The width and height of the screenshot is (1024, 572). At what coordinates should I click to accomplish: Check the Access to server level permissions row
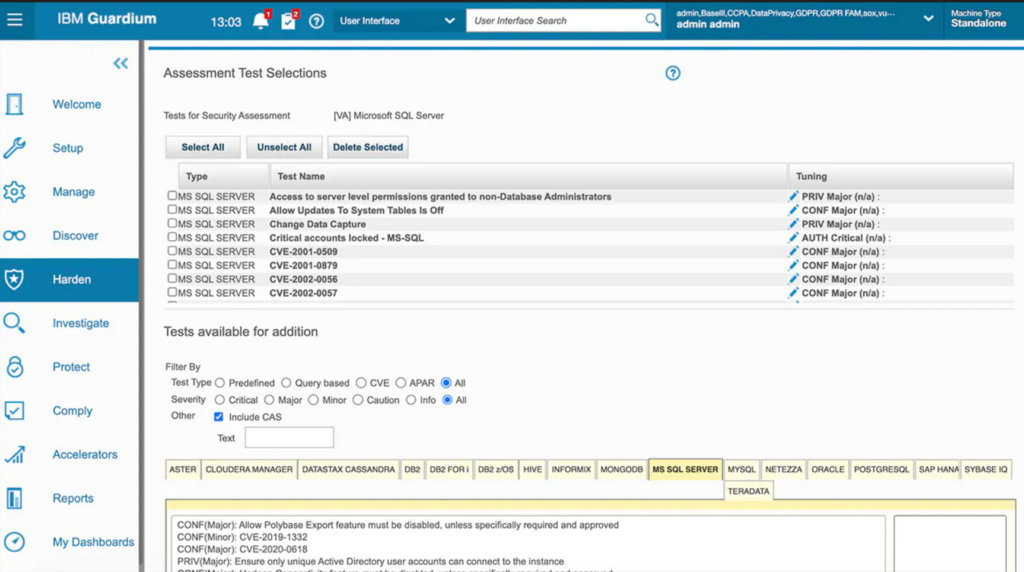[172, 195]
